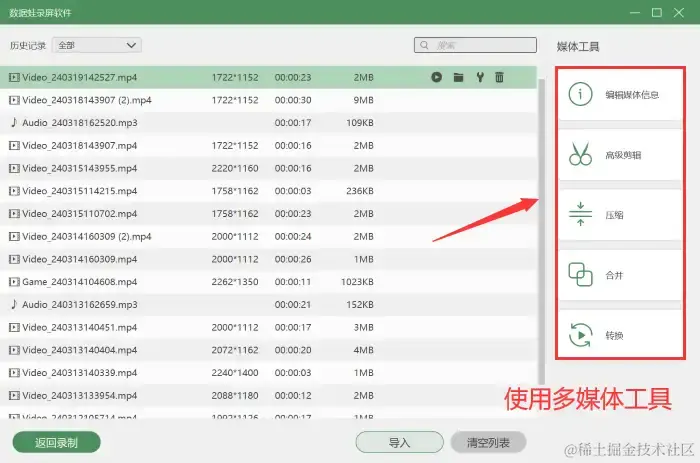The image size is (700, 463).
Task: Click the video icon of Game_240314104608.mp4
Action: 14,282
